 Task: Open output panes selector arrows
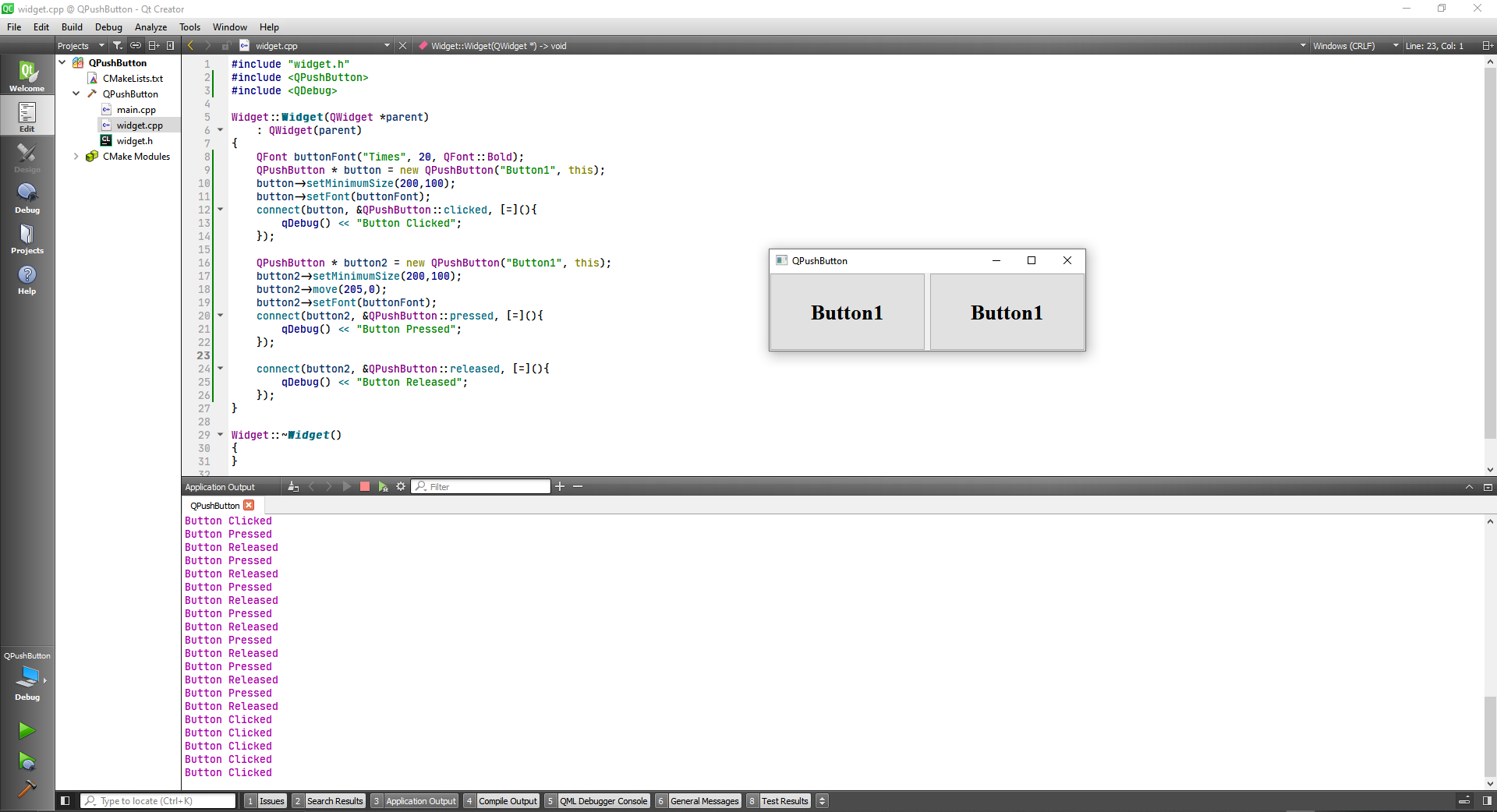click(x=822, y=801)
